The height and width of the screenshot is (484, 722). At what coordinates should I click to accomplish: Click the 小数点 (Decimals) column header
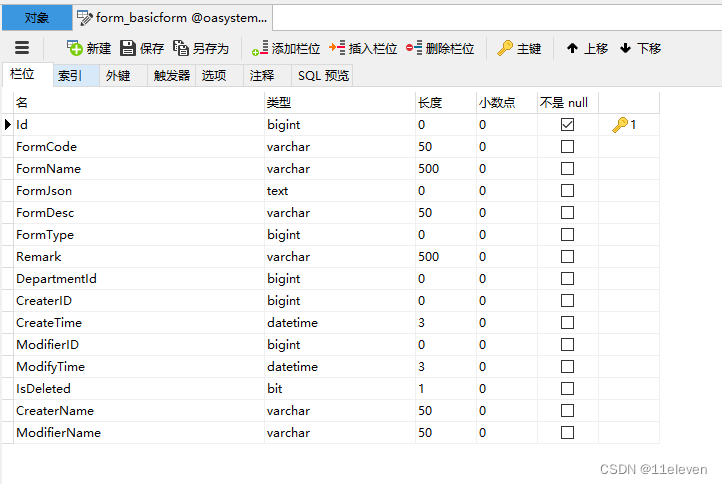click(x=507, y=102)
